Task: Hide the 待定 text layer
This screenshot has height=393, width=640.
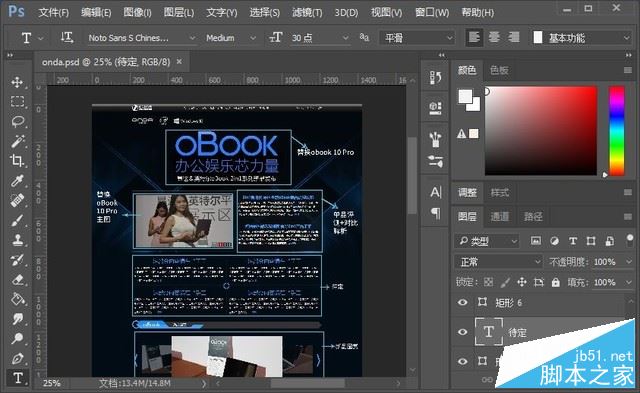Action: [x=462, y=332]
